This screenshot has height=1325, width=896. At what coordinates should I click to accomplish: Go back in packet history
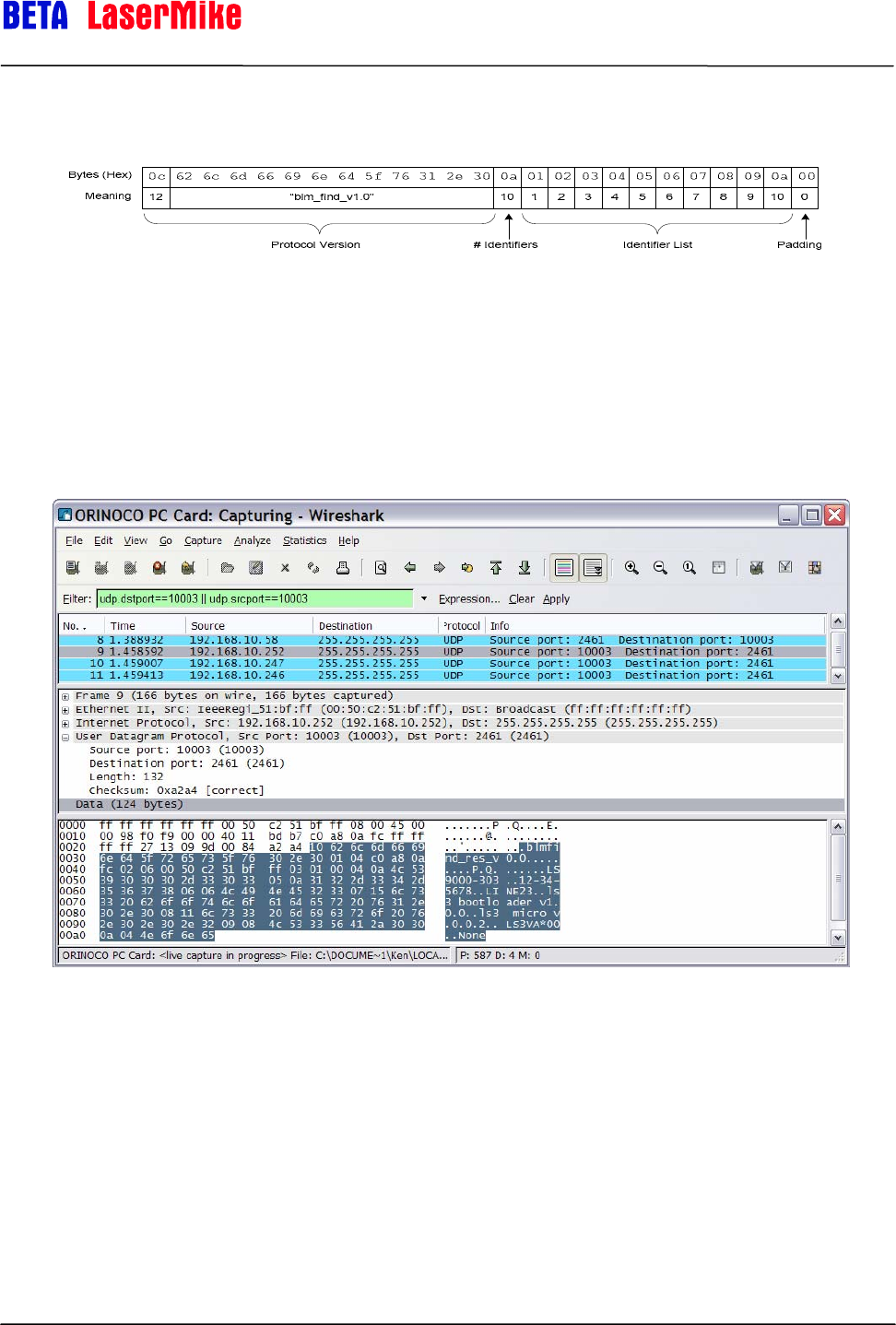click(x=410, y=568)
